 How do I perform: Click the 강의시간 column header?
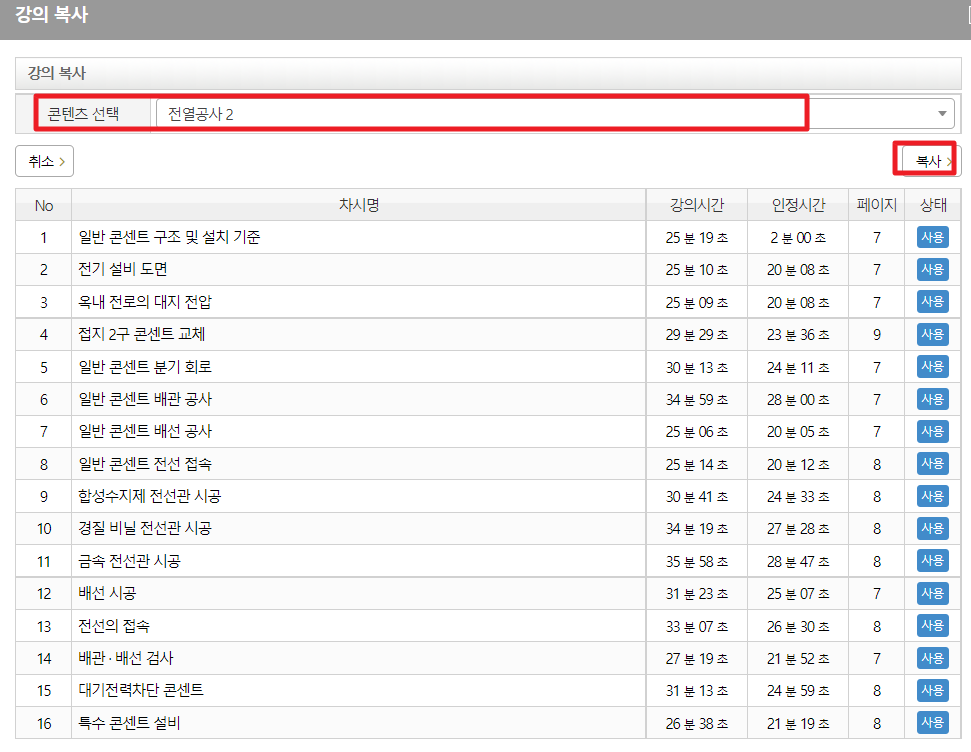tap(696, 205)
